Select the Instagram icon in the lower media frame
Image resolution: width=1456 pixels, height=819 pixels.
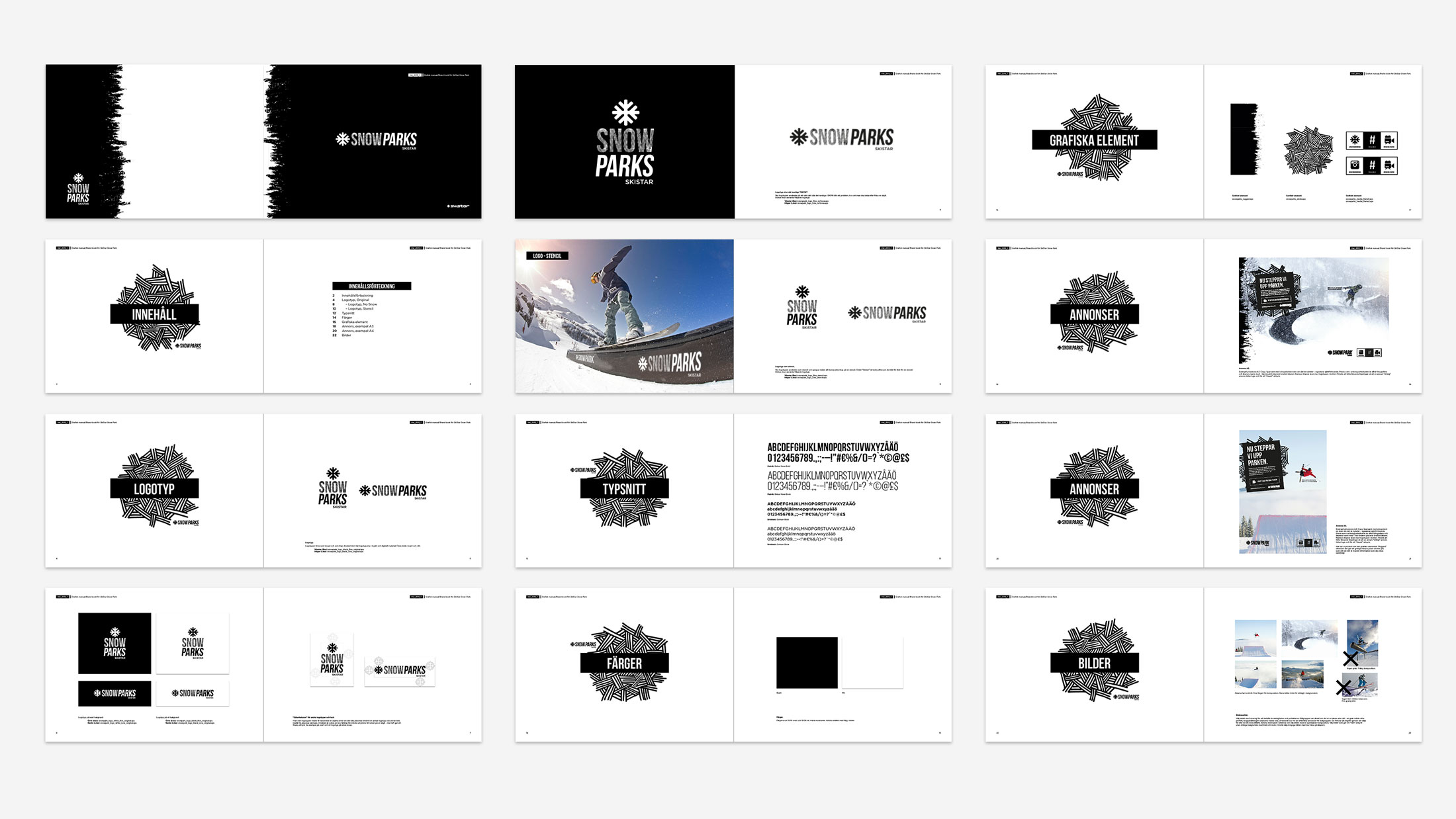[x=1355, y=165]
